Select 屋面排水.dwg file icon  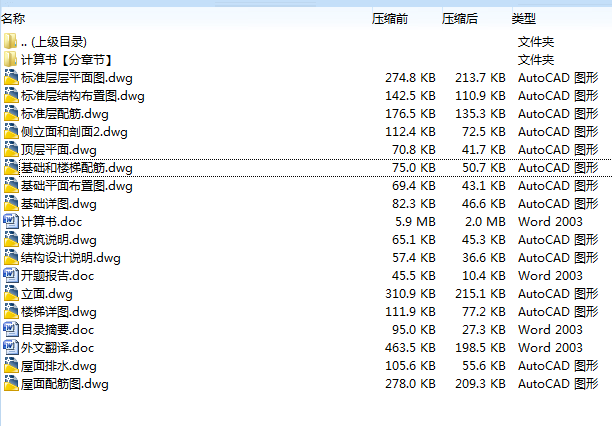pos(11,365)
